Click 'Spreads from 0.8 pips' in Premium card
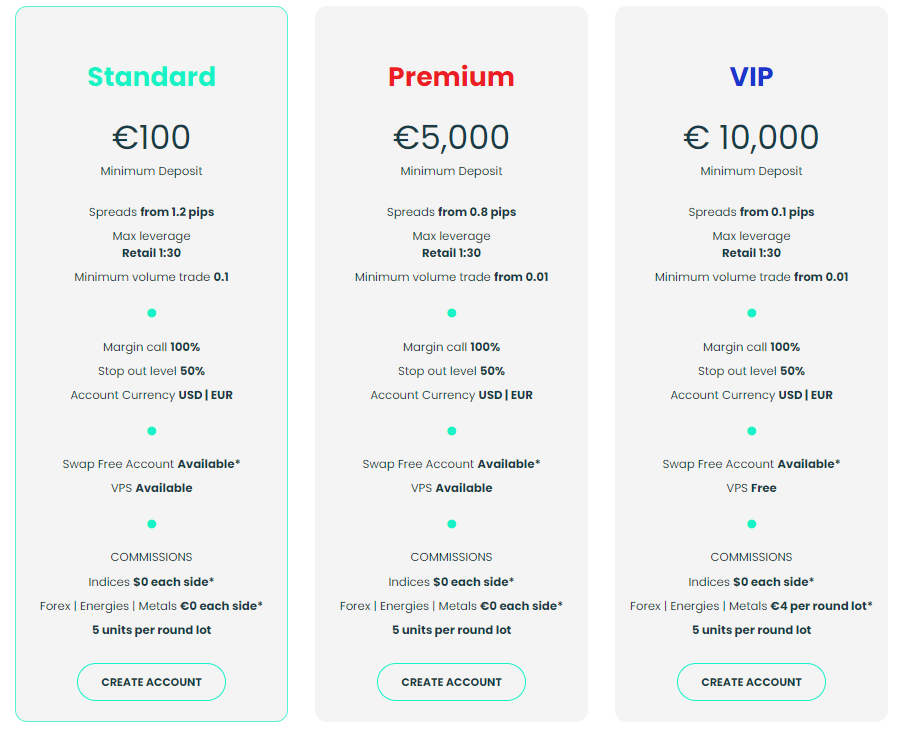897x734 pixels. point(451,212)
